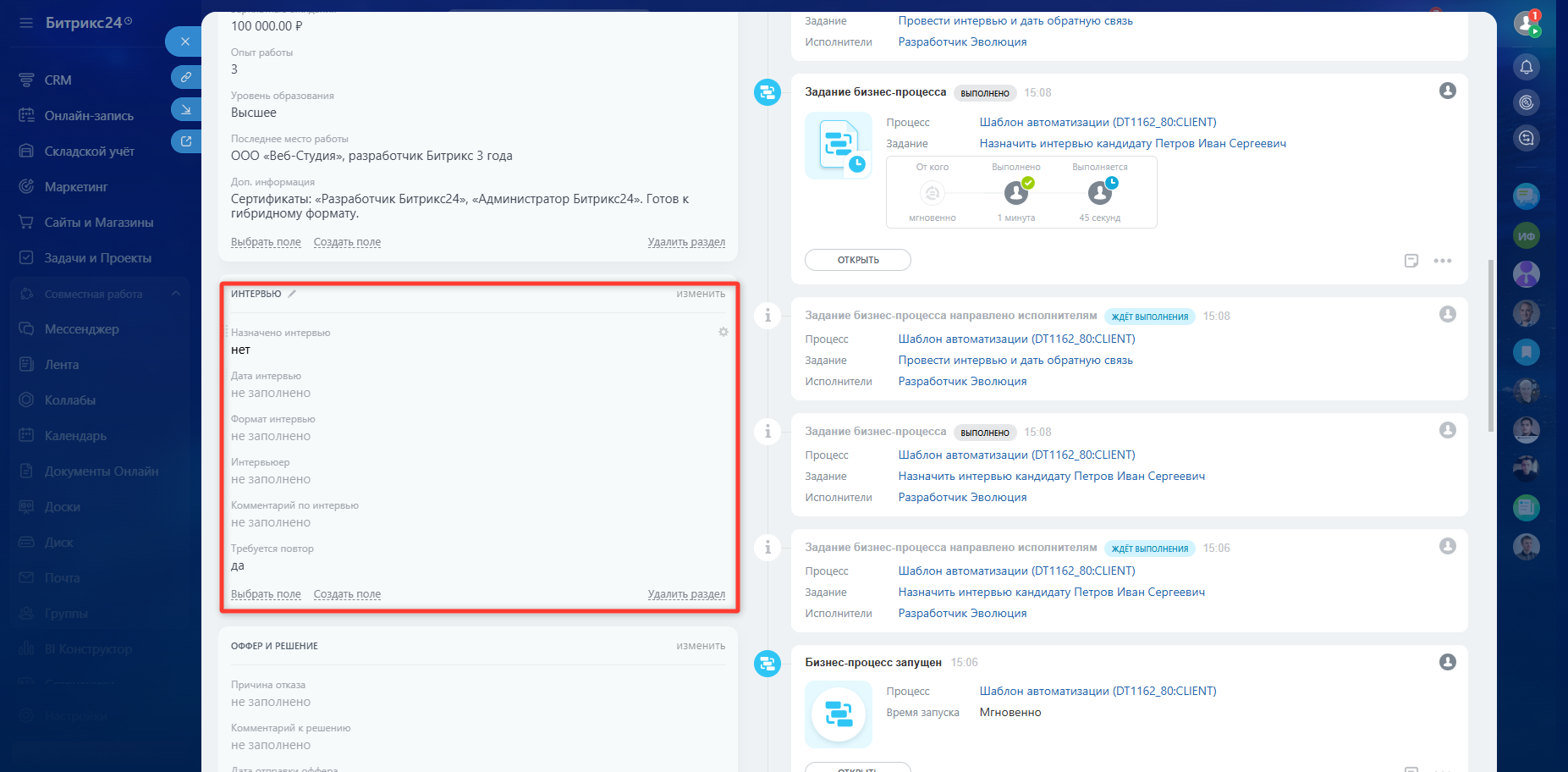Collapse the Совместная работа group chevron

[176, 294]
